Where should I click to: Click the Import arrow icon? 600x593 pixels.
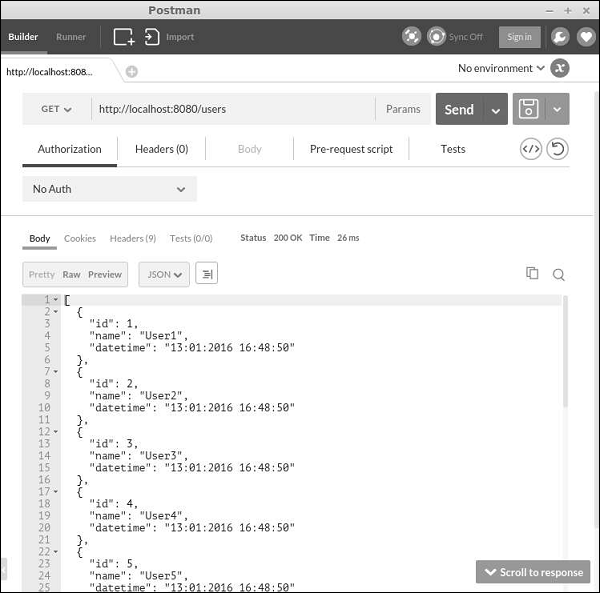[152, 37]
